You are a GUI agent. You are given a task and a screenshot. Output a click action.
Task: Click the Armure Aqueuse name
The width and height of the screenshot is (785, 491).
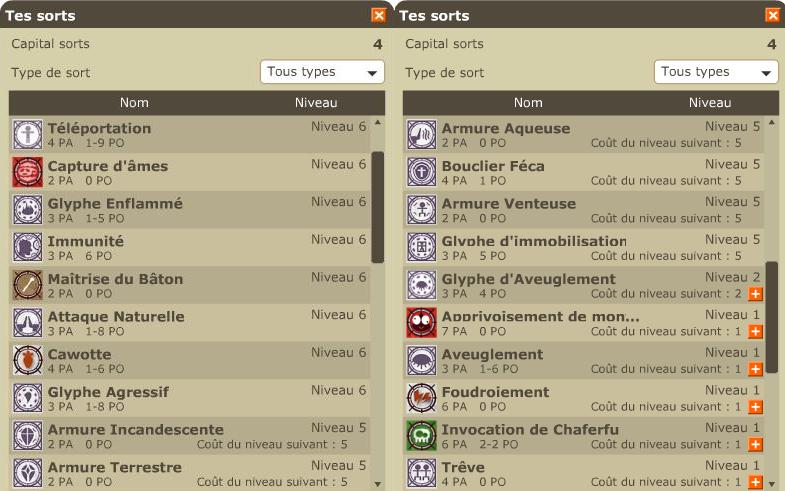pos(506,129)
